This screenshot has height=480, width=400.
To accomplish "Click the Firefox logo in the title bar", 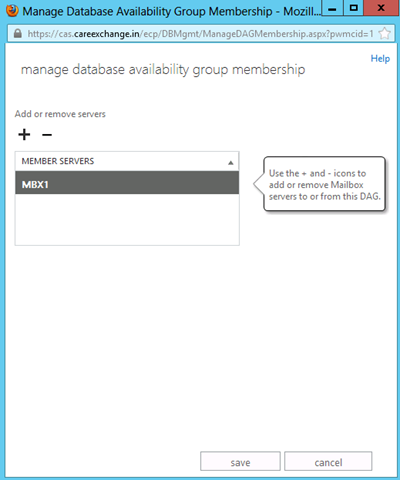I will [x=12, y=11].
